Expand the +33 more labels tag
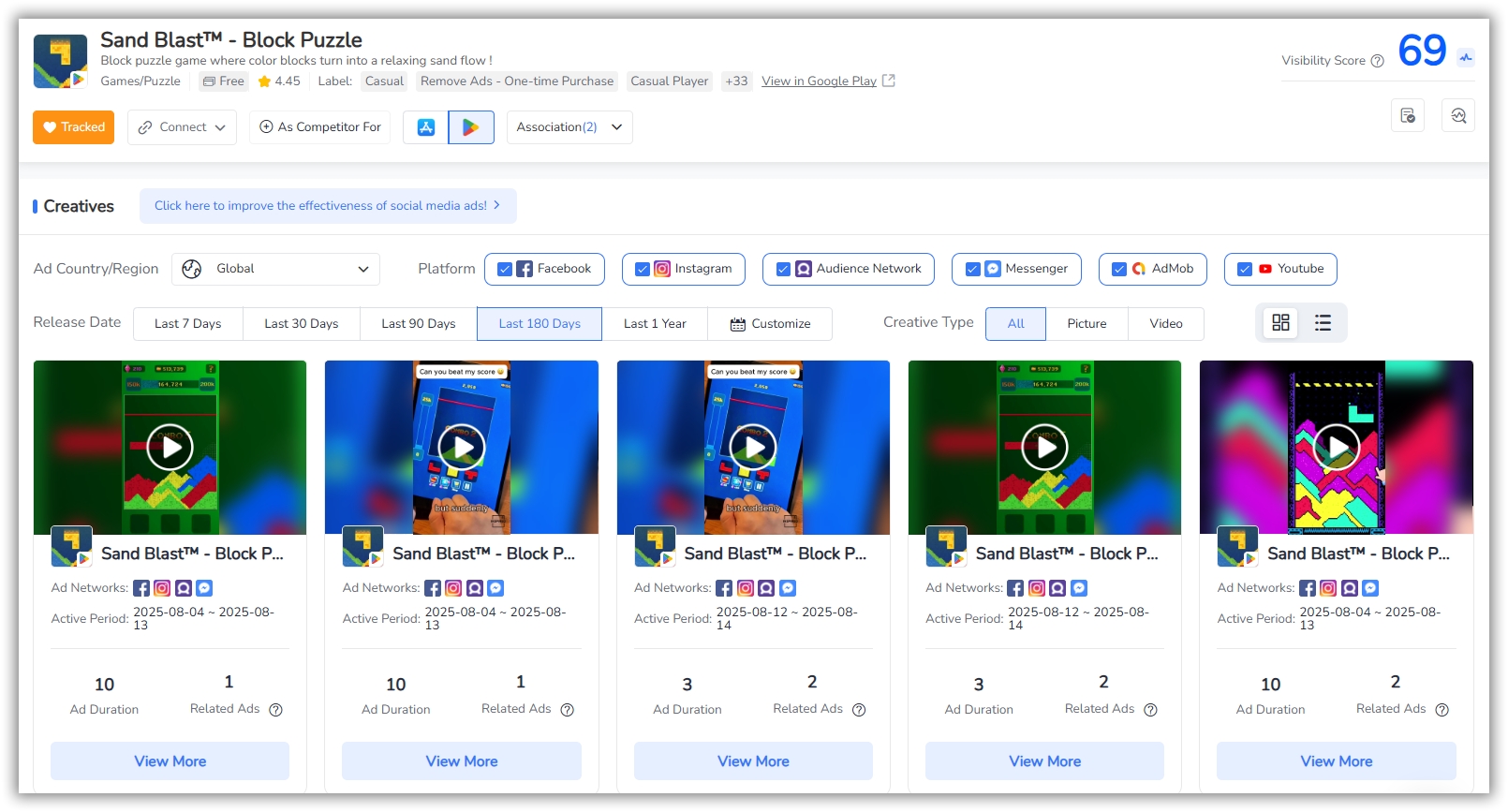This screenshot has height=812, width=1508. point(736,81)
